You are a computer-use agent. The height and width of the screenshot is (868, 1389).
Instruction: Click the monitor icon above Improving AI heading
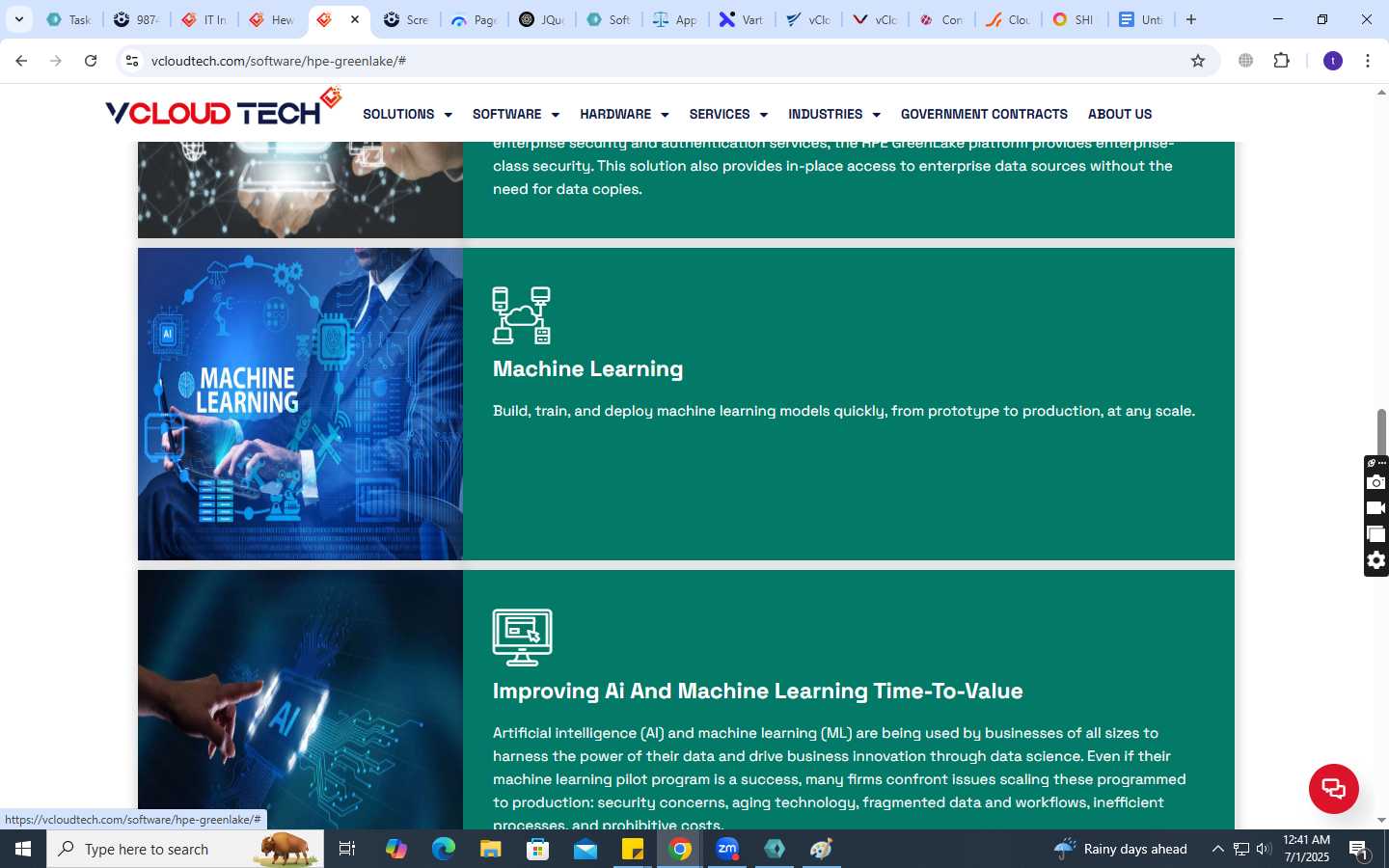522,637
